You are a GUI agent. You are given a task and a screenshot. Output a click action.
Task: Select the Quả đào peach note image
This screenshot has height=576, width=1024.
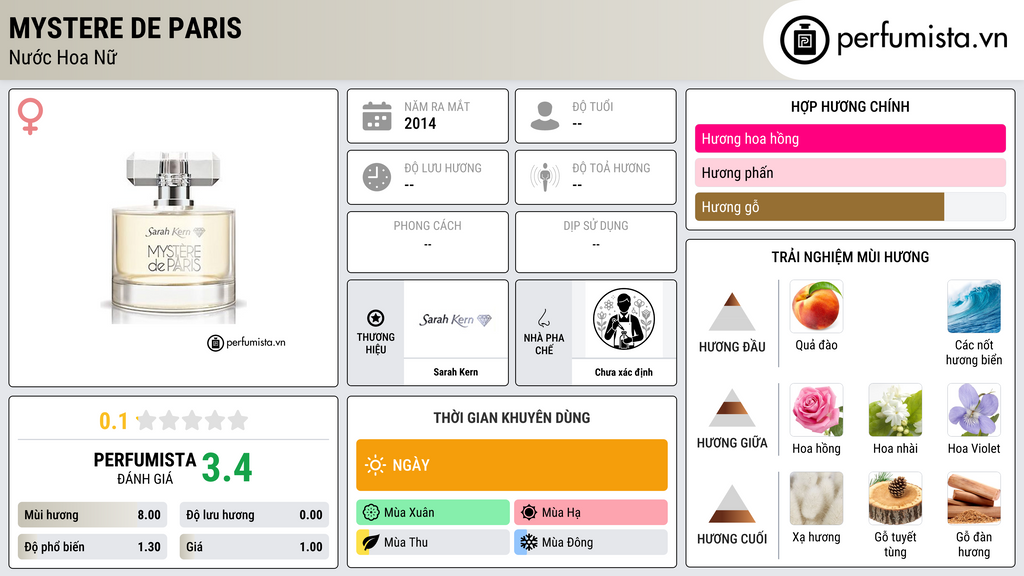click(x=816, y=306)
